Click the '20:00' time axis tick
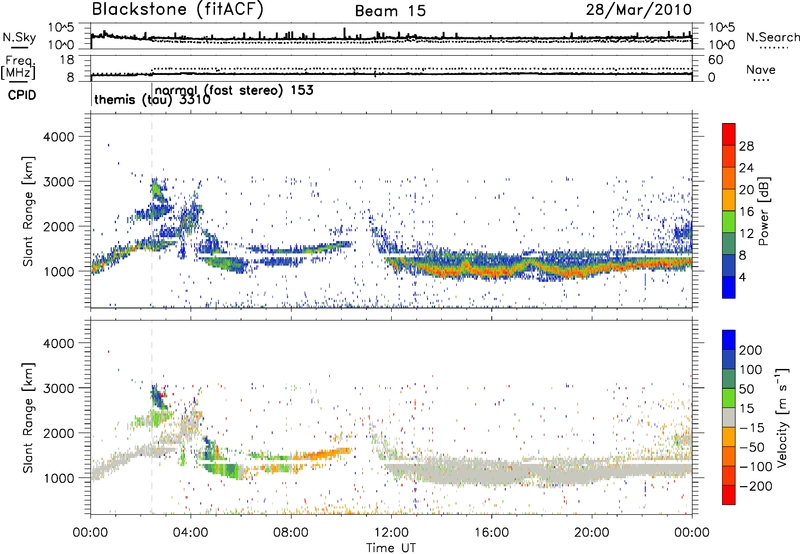This screenshot has width=800, height=554. pyautogui.click(x=591, y=533)
